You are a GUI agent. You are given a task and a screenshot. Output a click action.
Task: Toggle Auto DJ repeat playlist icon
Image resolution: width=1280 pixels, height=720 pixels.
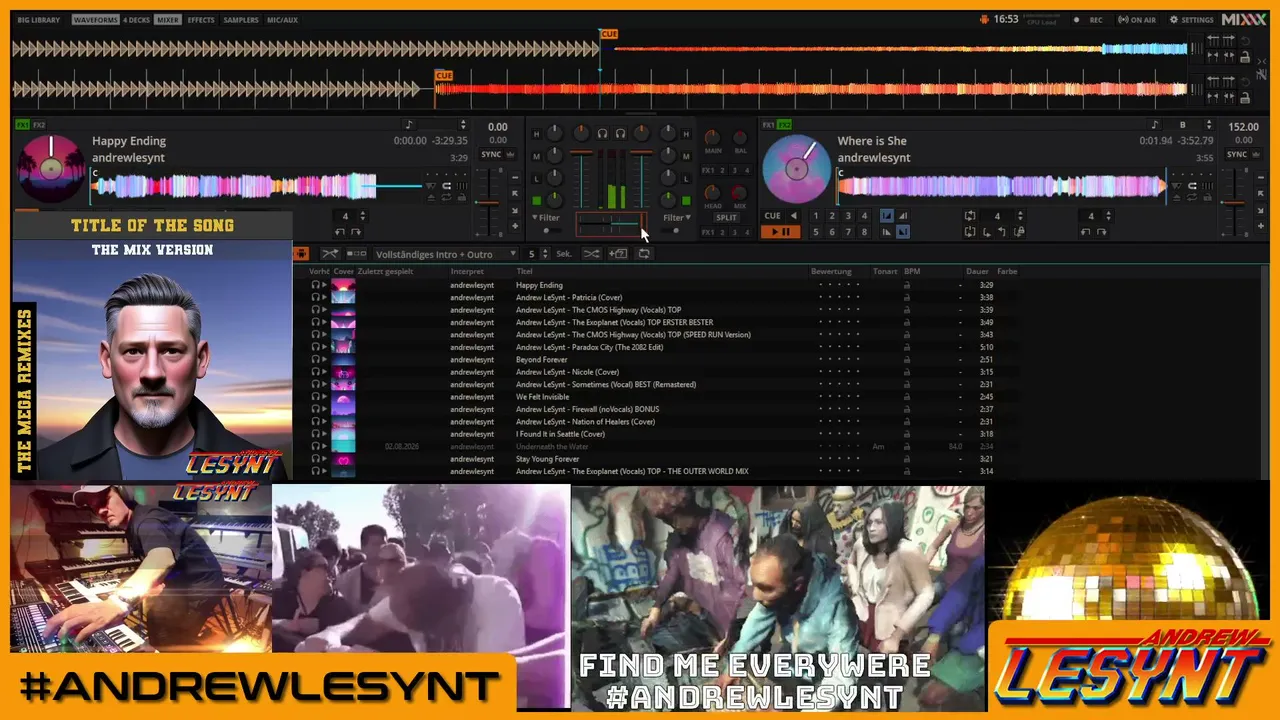coord(644,254)
